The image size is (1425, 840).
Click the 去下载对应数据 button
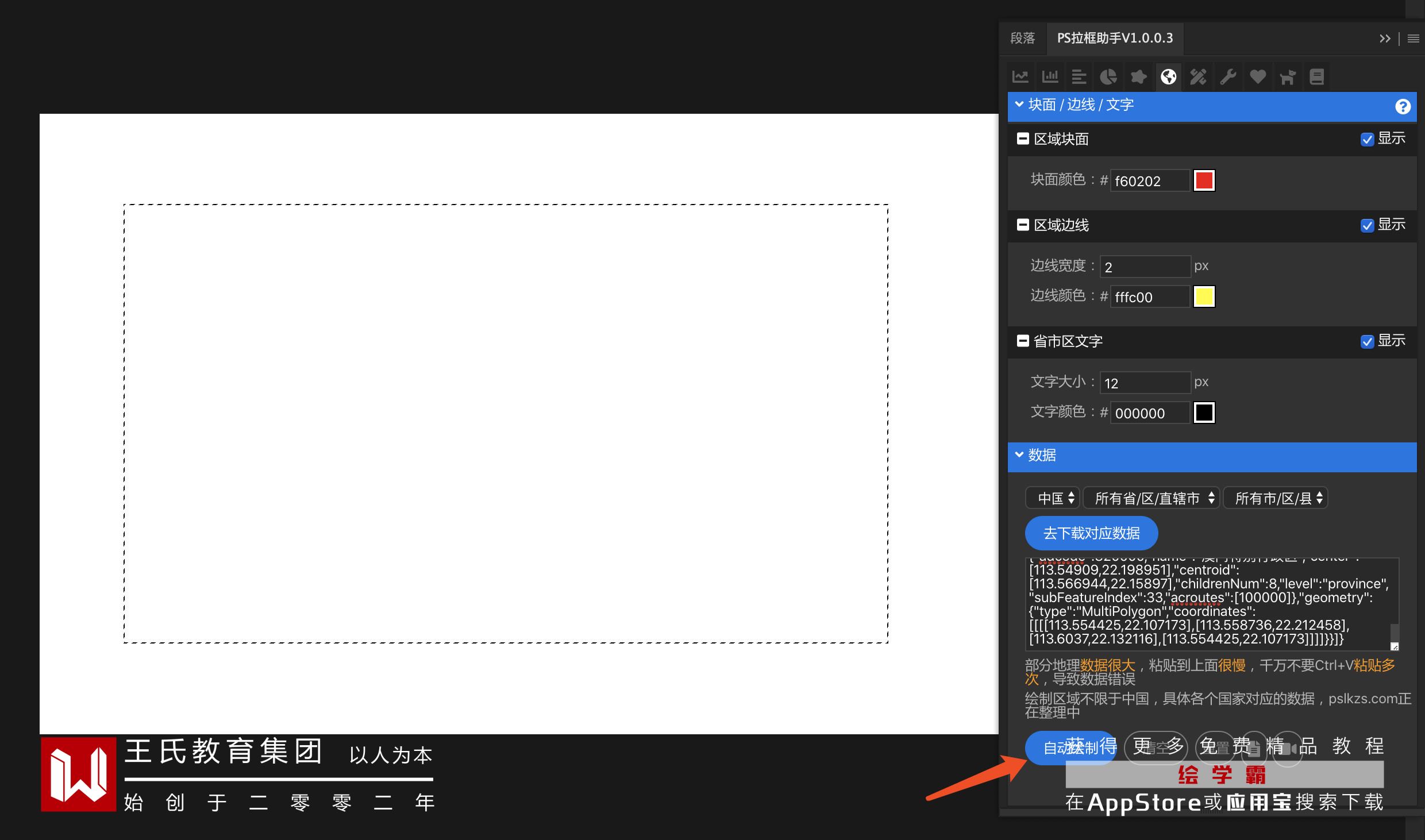coord(1091,533)
